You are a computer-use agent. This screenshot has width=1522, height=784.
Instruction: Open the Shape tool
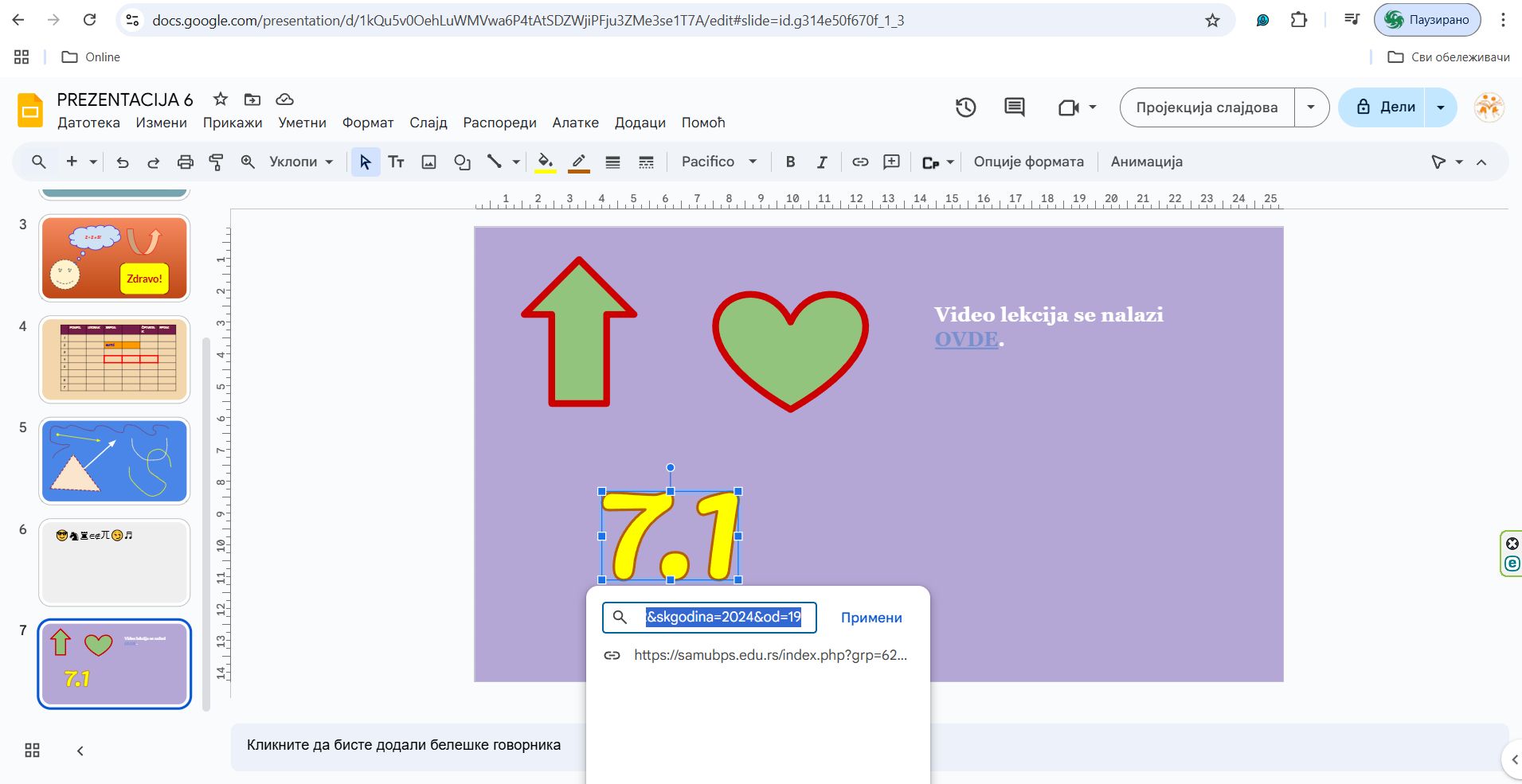pyautogui.click(x=462, y=162)
